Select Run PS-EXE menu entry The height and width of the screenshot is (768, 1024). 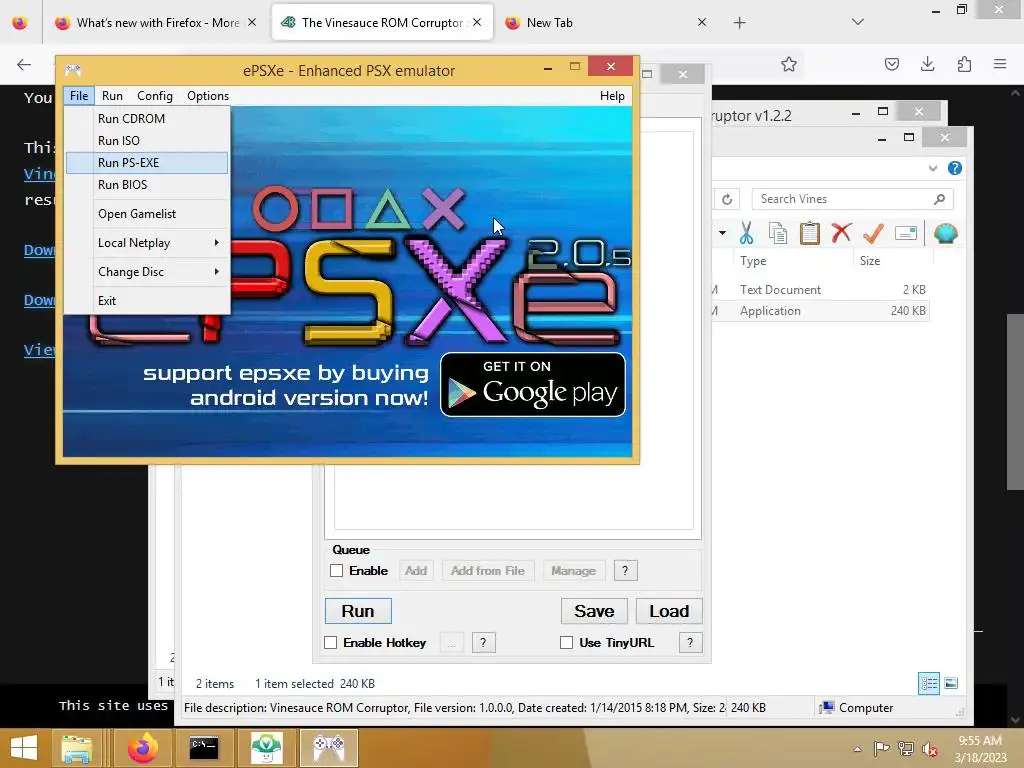click(x=147, y=163)
